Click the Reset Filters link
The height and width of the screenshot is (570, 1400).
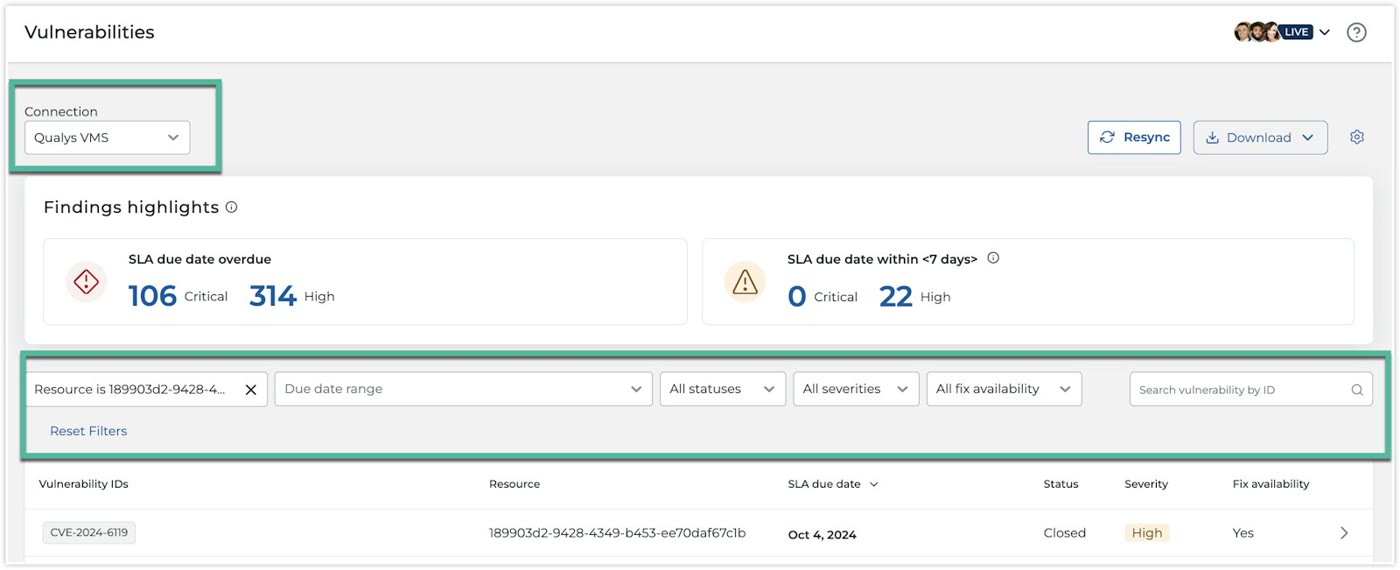pos(88,431)
